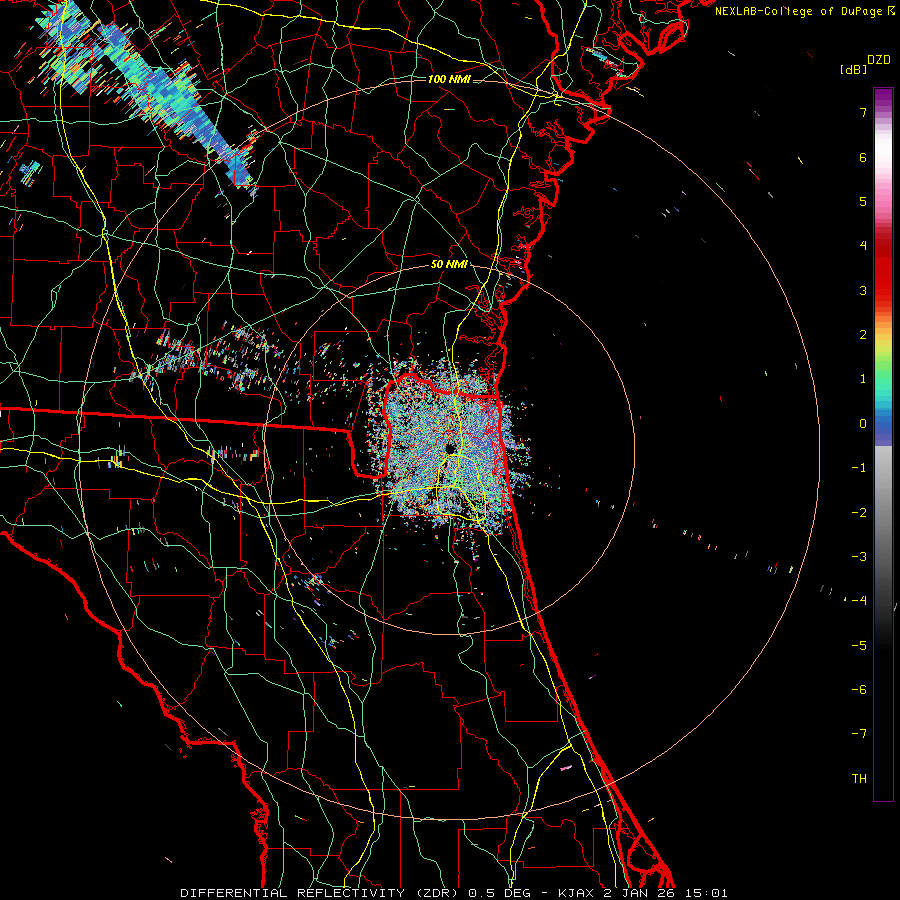Click the 4 value on color scale

[x=863, y=246]
